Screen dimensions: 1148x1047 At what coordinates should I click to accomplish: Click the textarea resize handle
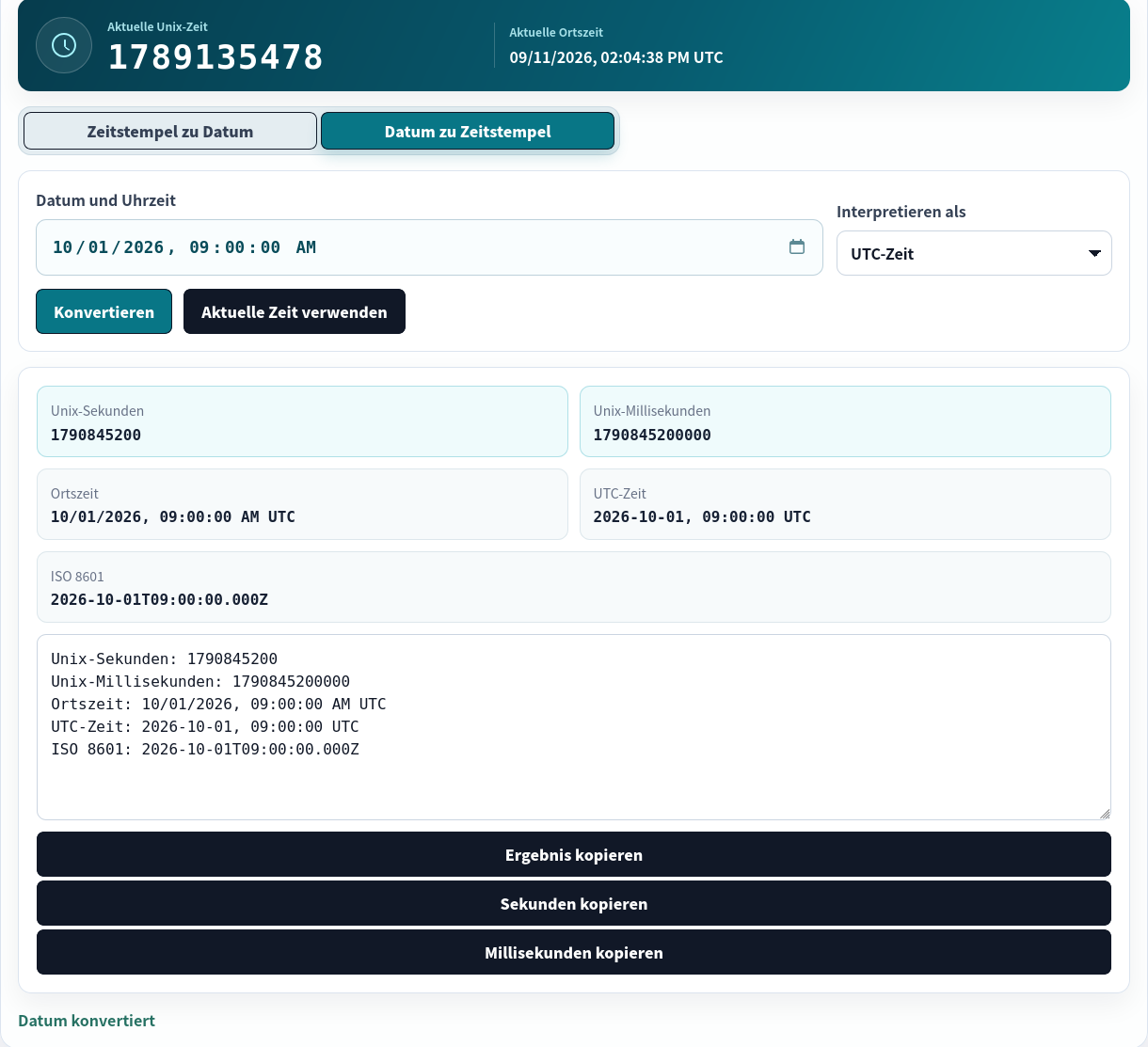(x=1104, y=813)
